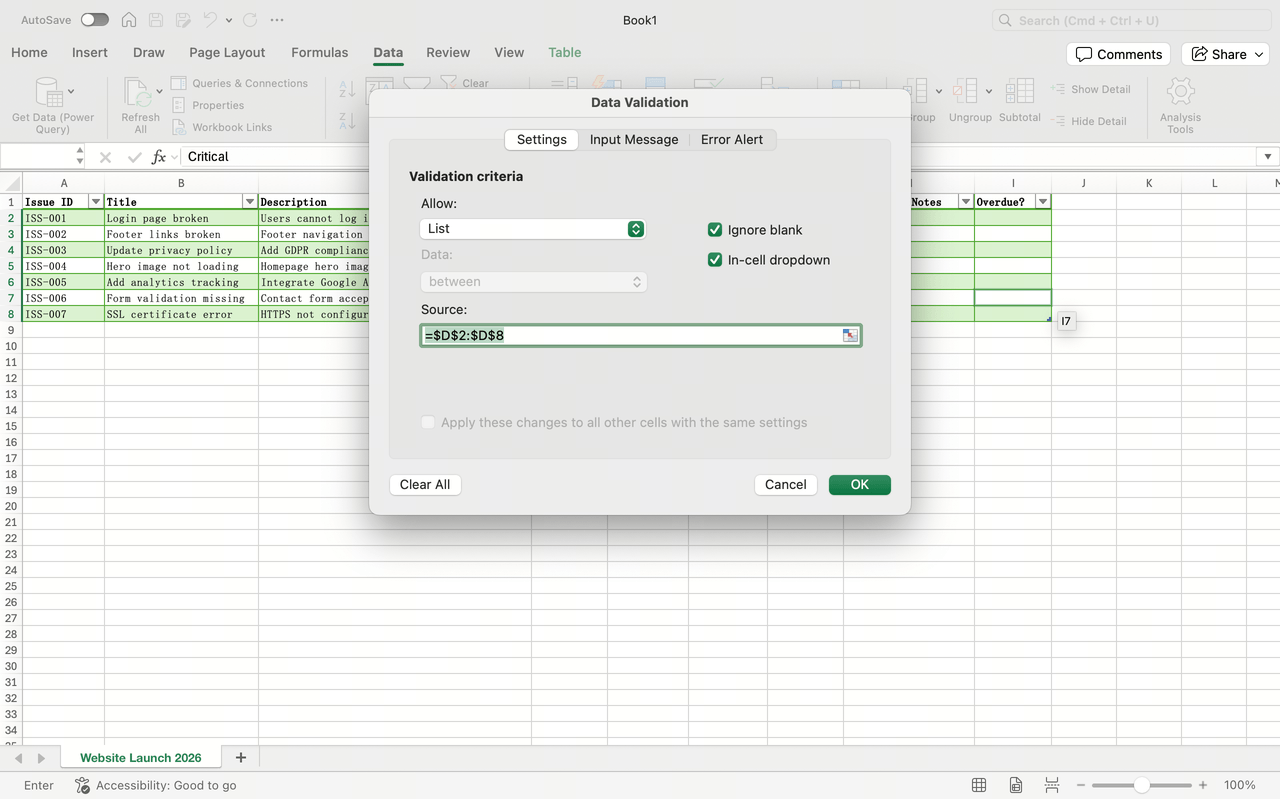Go to the Home icon in title bar
Image resolution: width=1280 pixels, height=799 pixels.
coord(129,20)
